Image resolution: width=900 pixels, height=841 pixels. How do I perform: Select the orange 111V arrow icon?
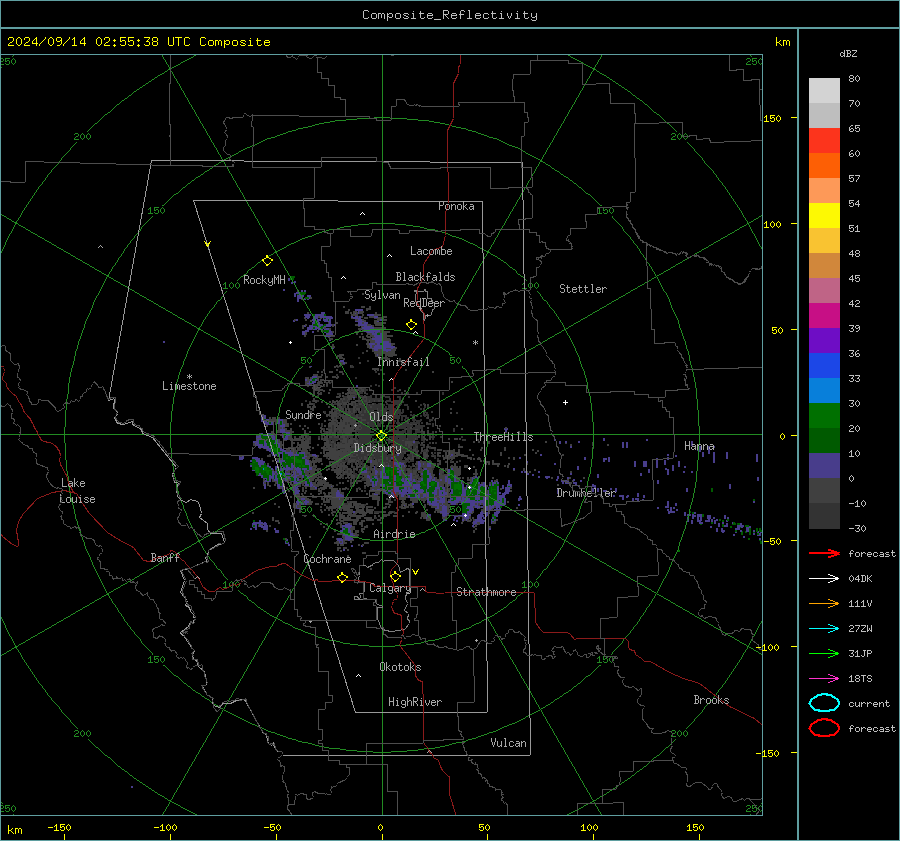pos(824,603)
